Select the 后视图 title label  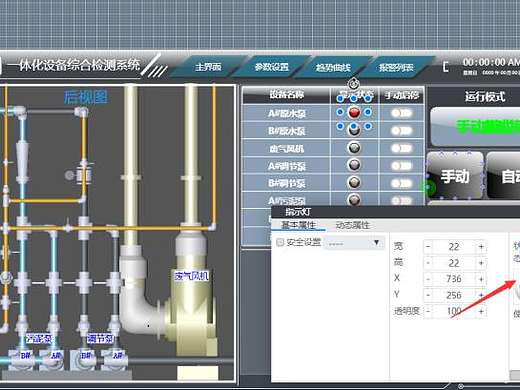(86, 97)
